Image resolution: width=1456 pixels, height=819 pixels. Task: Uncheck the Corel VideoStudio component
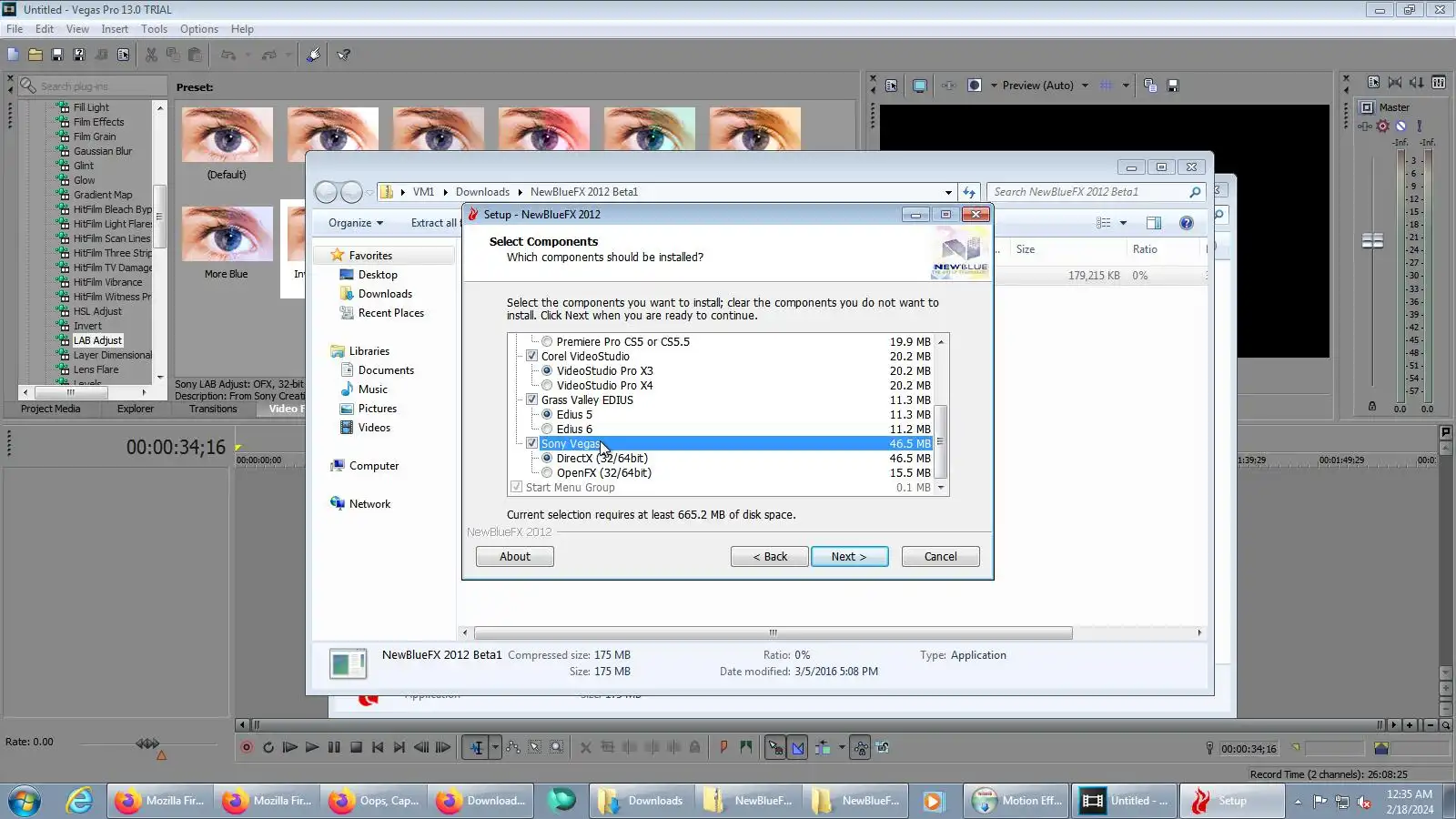click(x=532, y=357)
